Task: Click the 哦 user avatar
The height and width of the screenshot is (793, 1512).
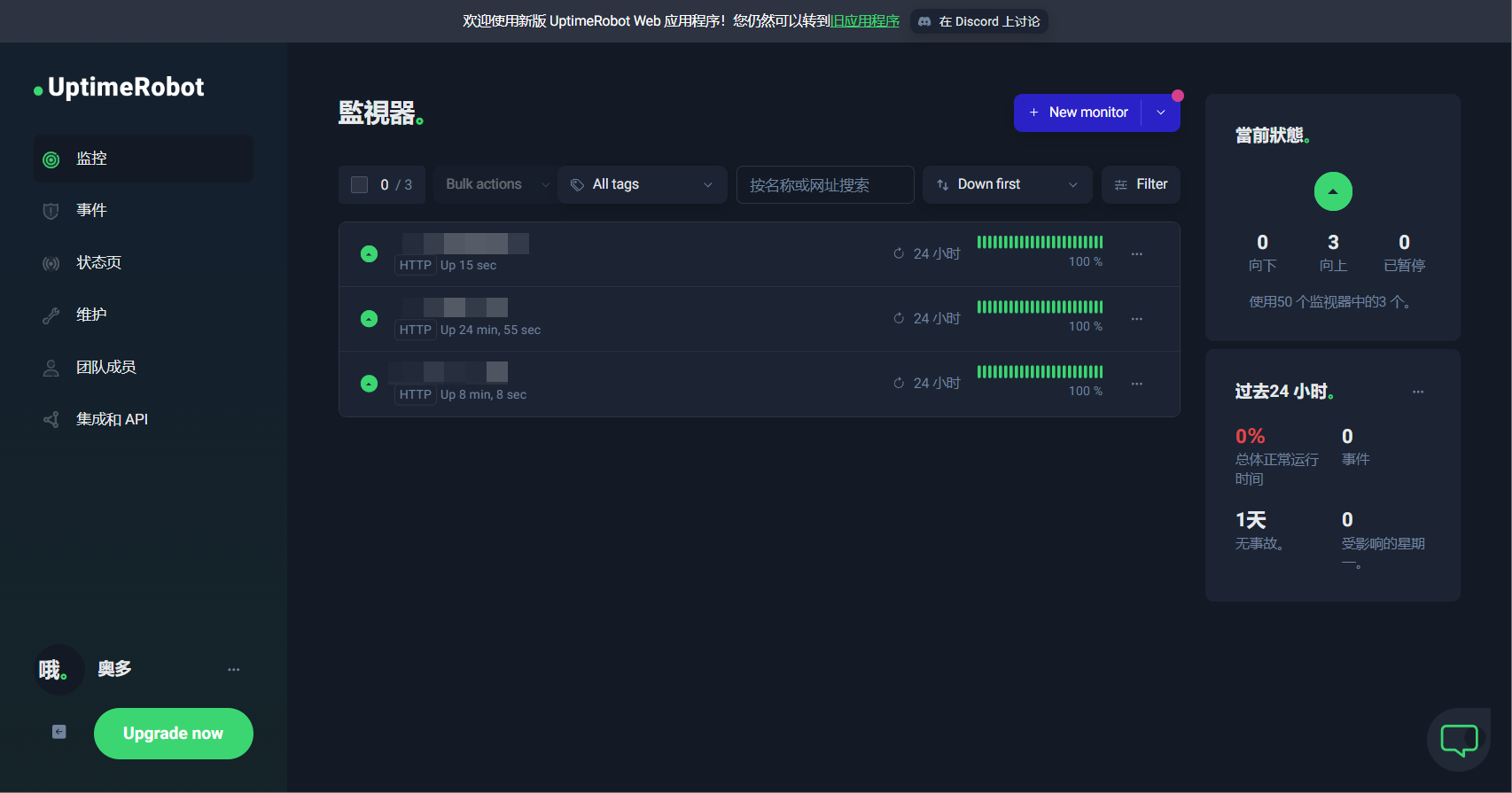Action: (x=58, y=670)
